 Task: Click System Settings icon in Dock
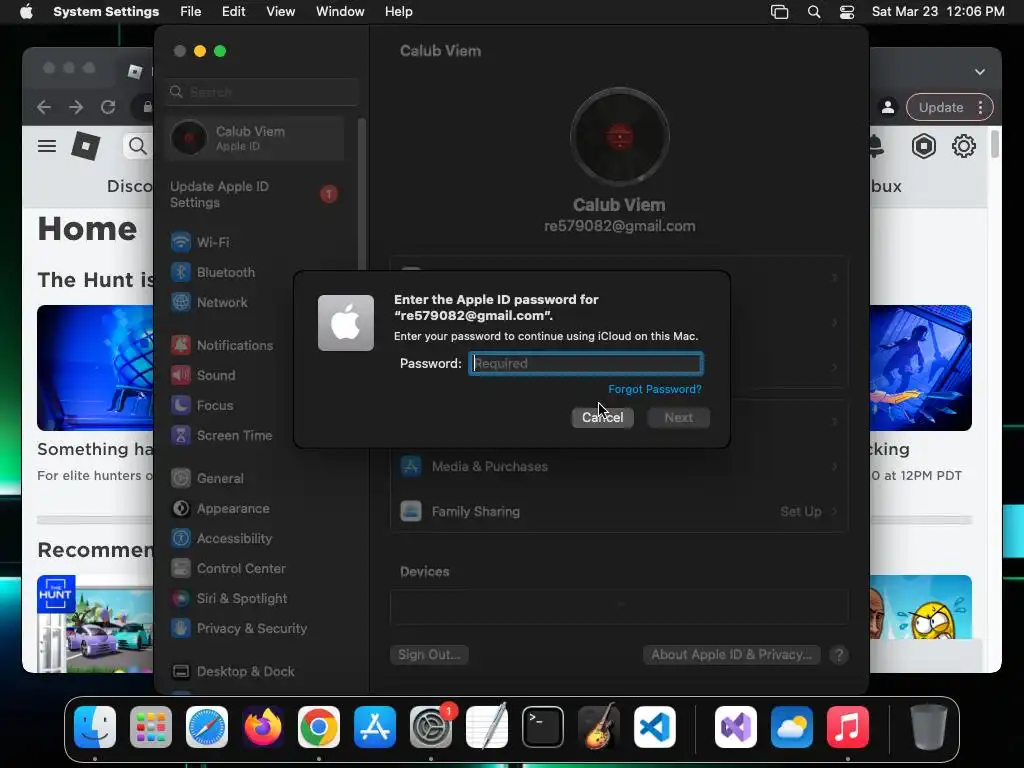pyautogui.click(x=431, y=727)
